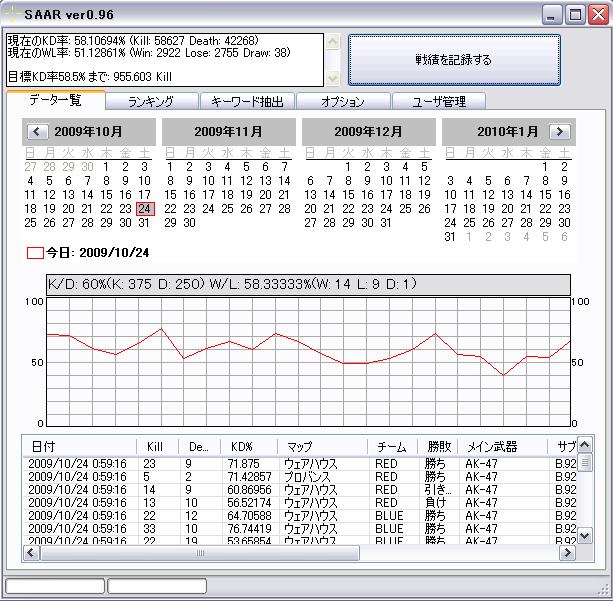Image resolution: width=613 pixels, height=601 pixels.
Task: Sort by マップ column header
Action: point(323,447)
